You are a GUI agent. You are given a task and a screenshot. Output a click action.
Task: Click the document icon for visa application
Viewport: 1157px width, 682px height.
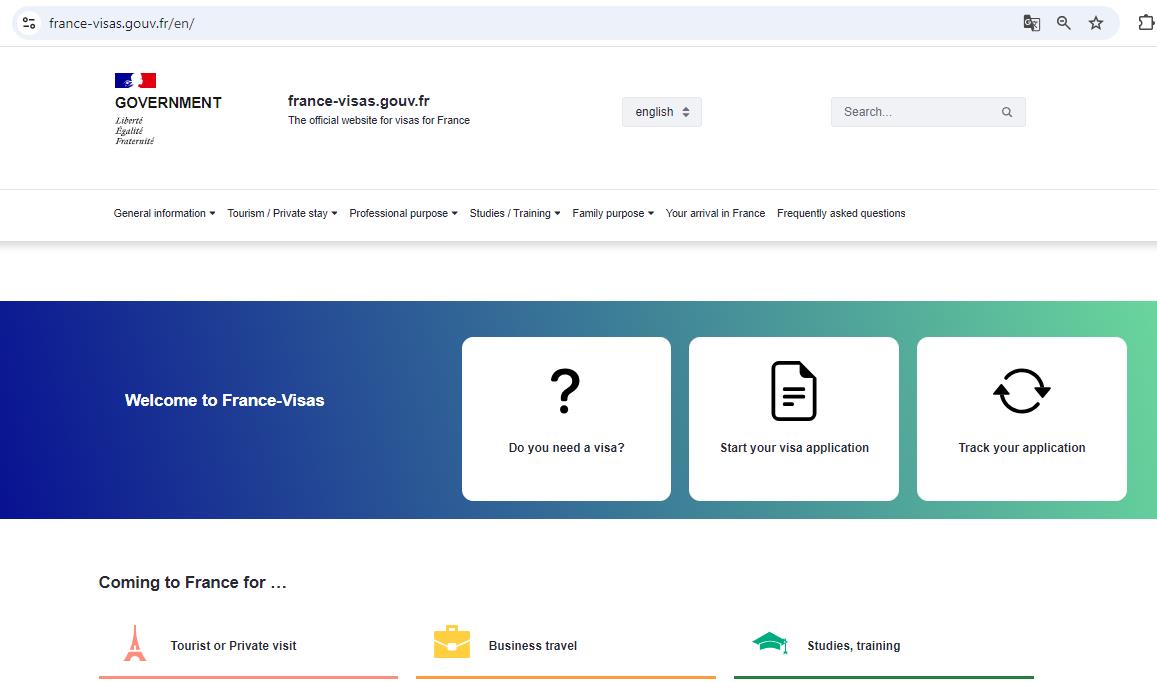pos(794,391)
